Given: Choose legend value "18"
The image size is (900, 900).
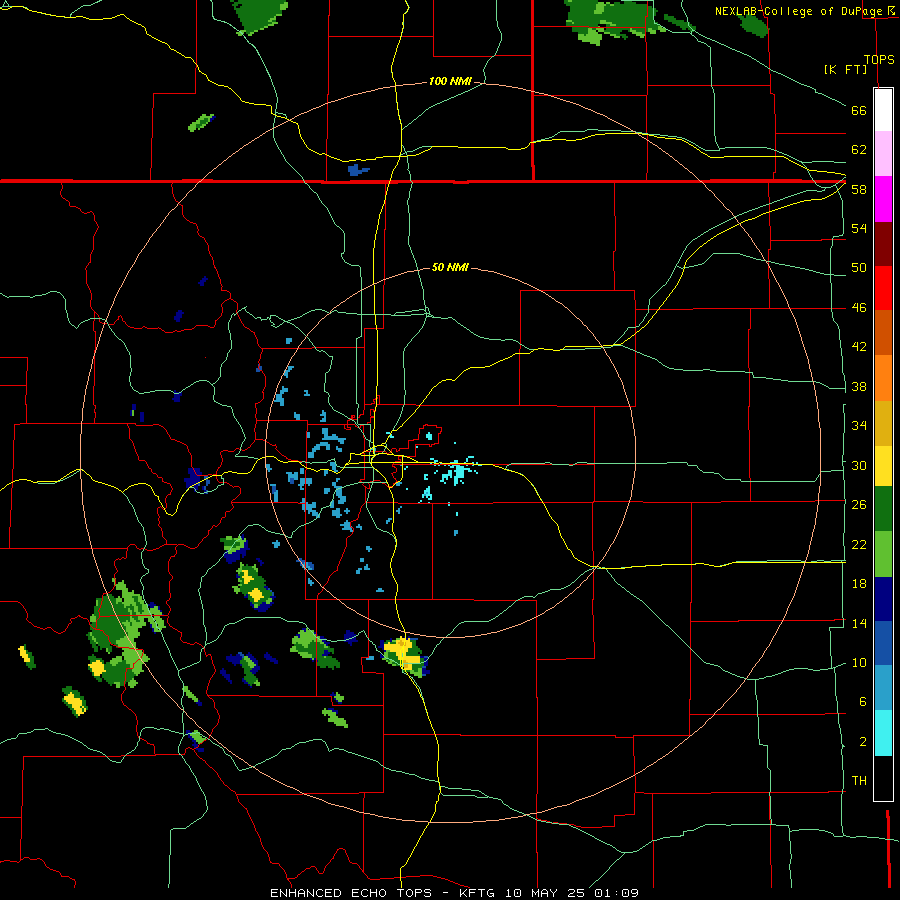Looking at the screenshot, I should 859,584.
